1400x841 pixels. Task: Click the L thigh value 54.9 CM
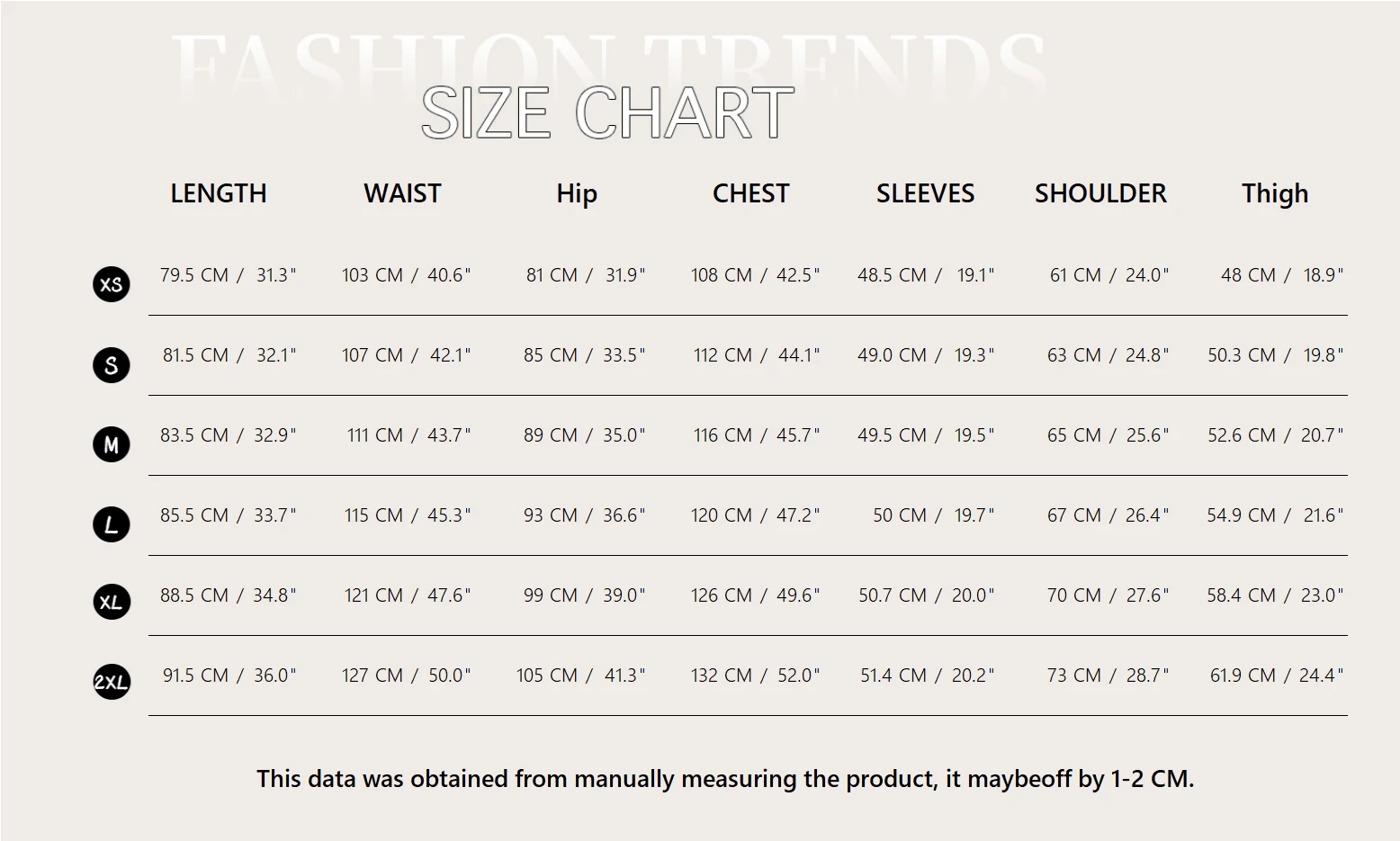tap(1242, 515)
